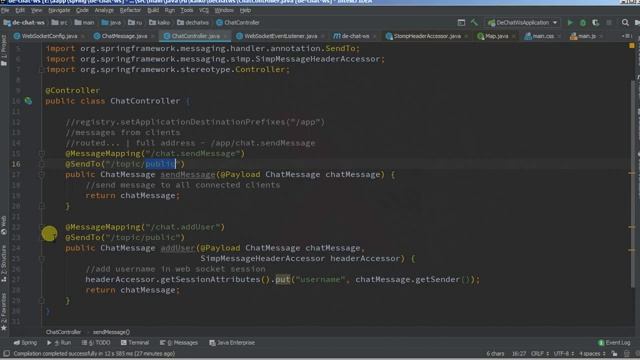The height and width of the screenshot is (360, 640).
Task: Show hidden editor tabs dropdown at tab bar end
Action: pyautogui.click(x=627, y=36)
